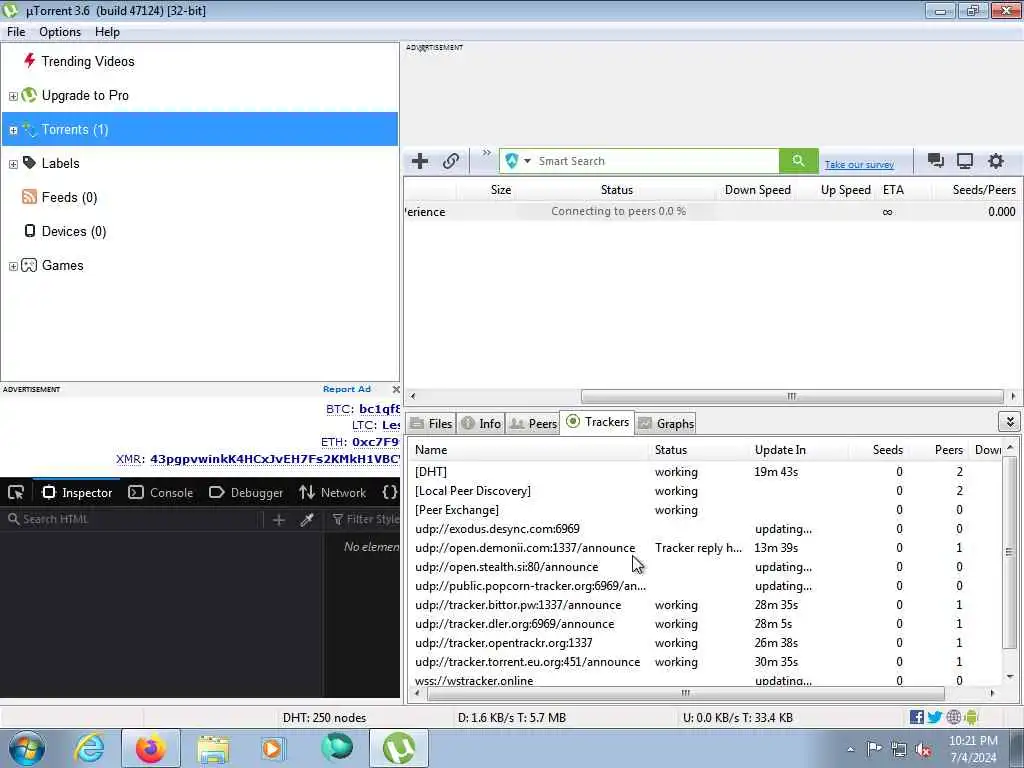Image resolution: width=1024 pixels, height=768 pixels.
Task: Open the Console devtools tab
Action: (x=161, y=493)
